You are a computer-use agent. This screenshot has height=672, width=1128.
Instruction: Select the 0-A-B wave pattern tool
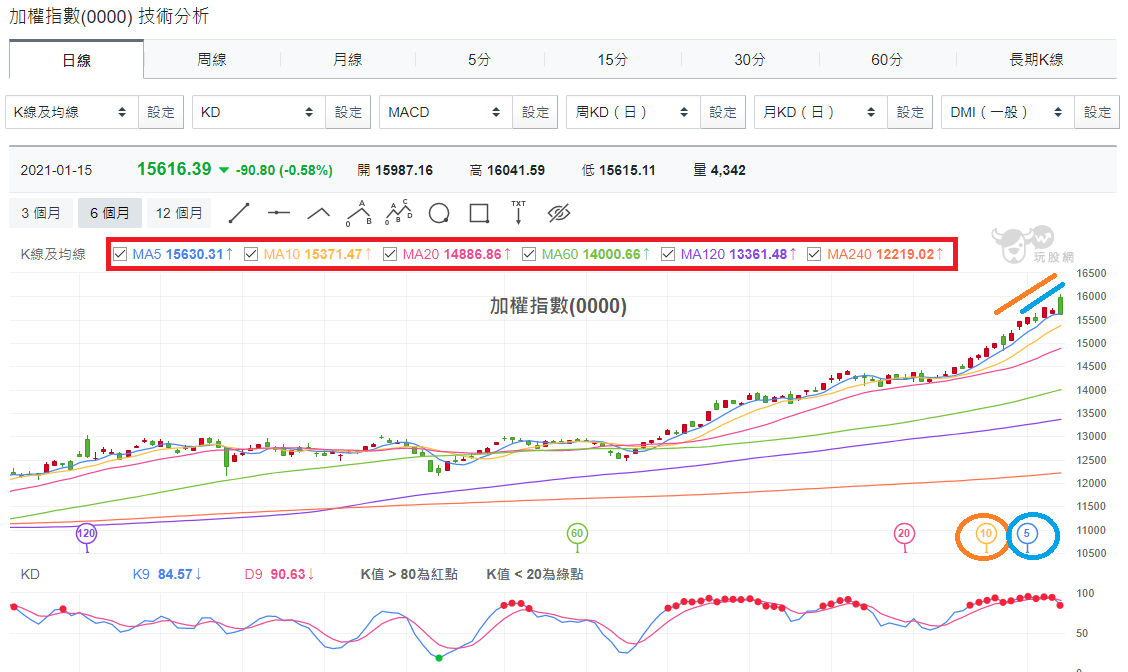click(x=359, y=213)
